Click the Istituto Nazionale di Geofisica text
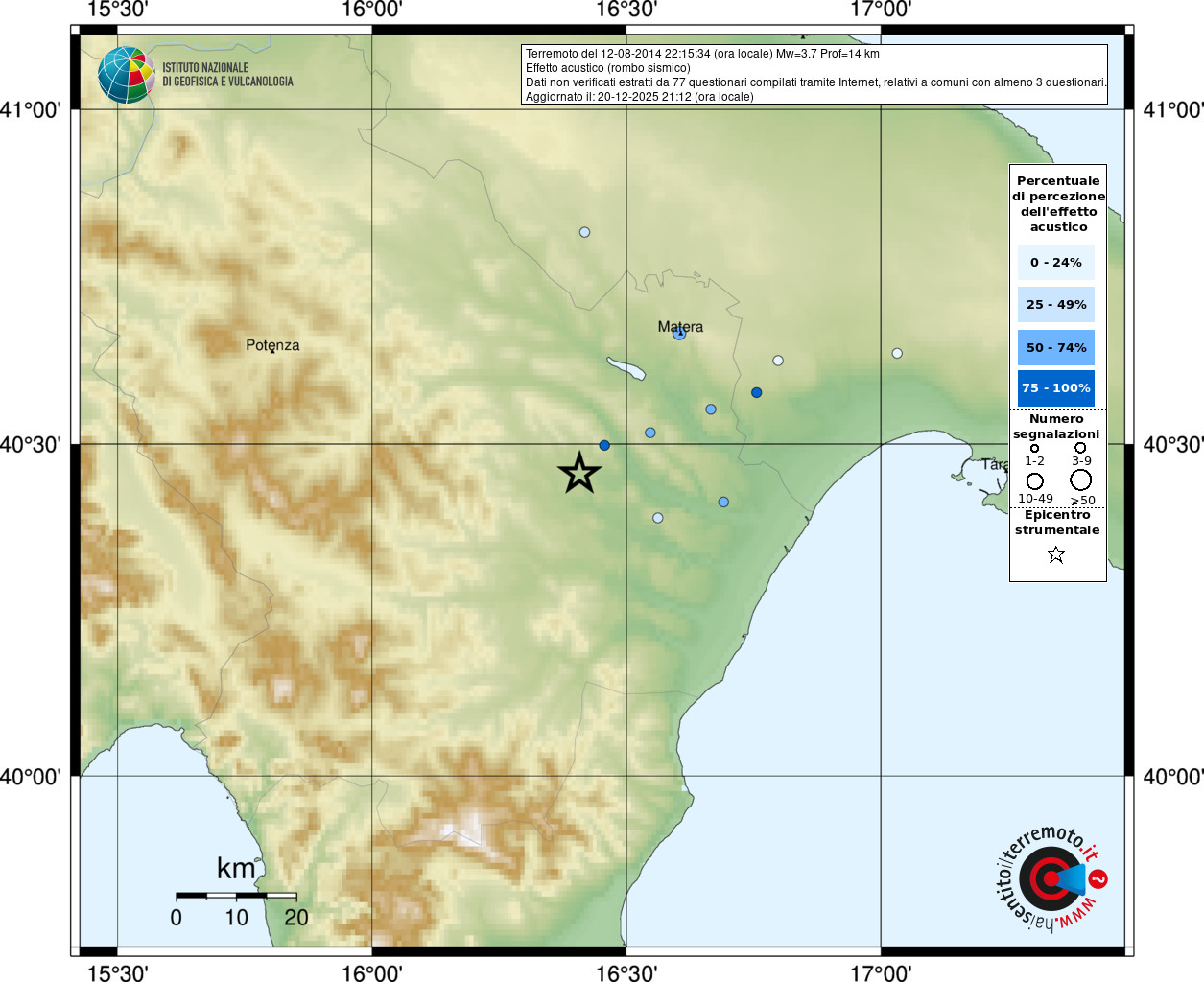Screen dimensions: 1204x982 [227, 75]
